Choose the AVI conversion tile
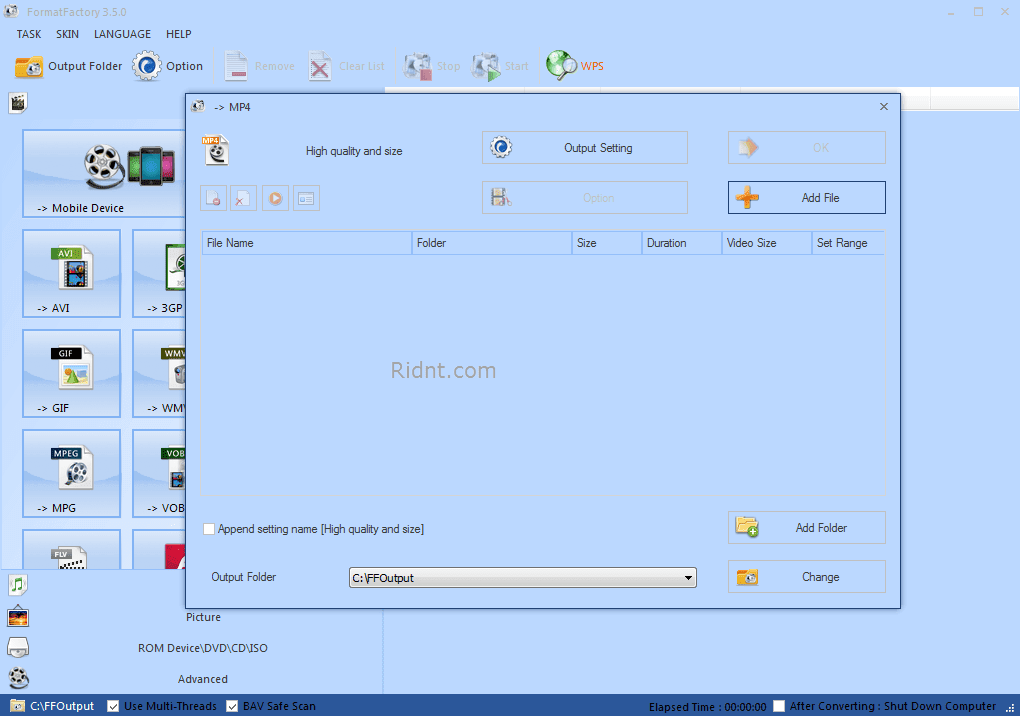The height and width of the screenshot is (716, 1020). [x=72, y=273]
